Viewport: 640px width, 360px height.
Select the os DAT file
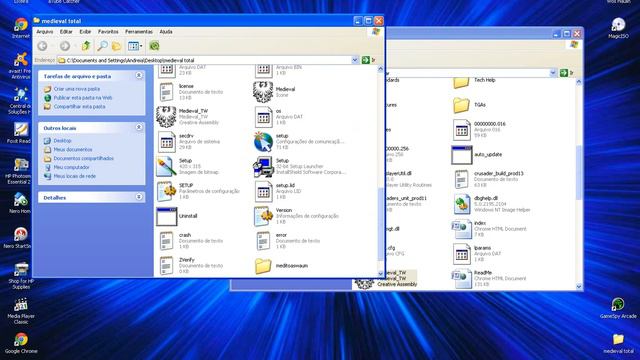coord(278,117)
